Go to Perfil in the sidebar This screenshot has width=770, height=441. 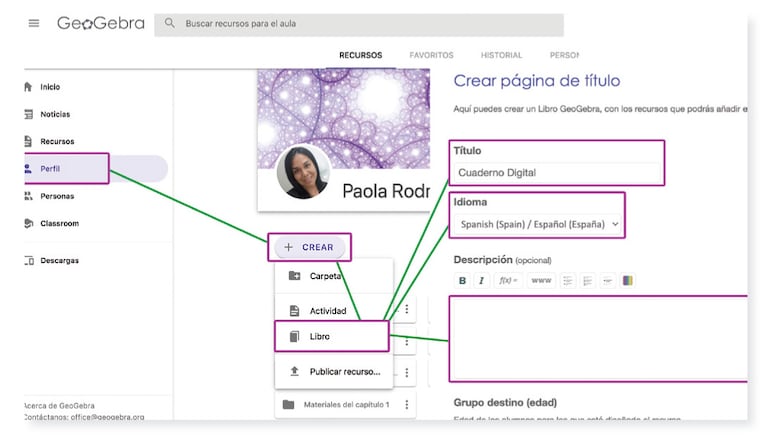coord(50,169)
